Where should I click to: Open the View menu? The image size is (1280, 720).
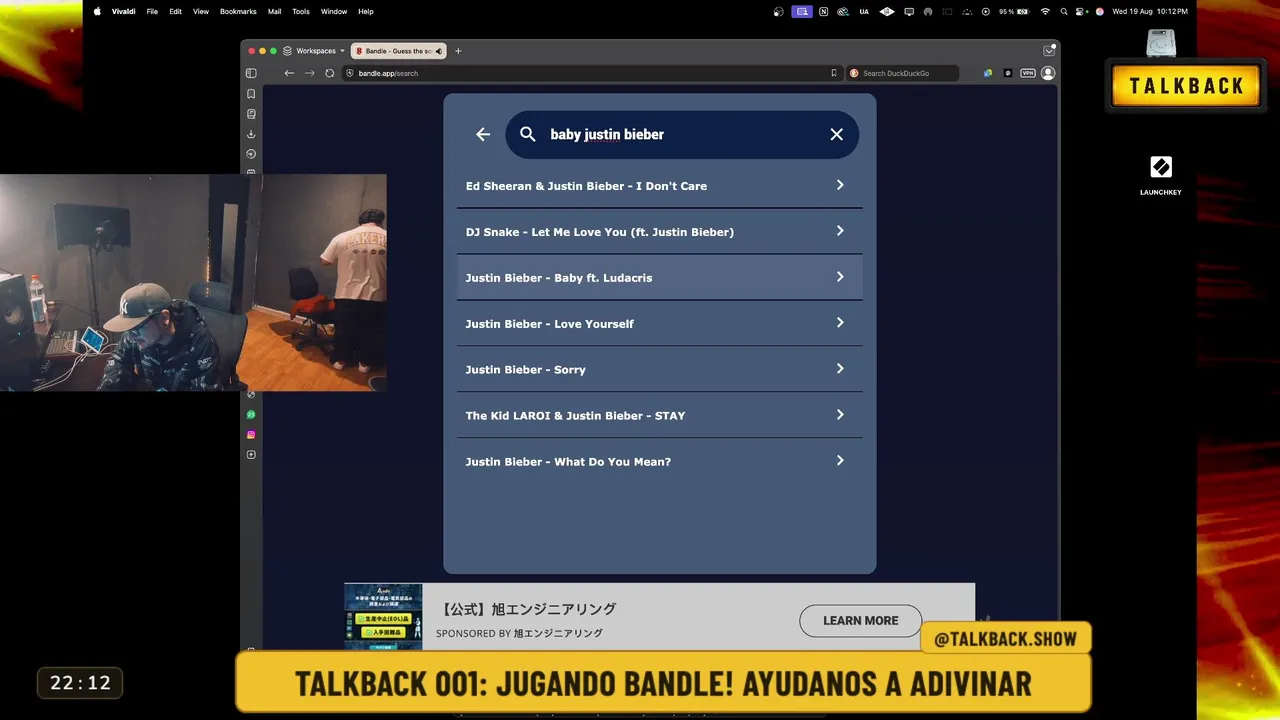tap(201, 12)
